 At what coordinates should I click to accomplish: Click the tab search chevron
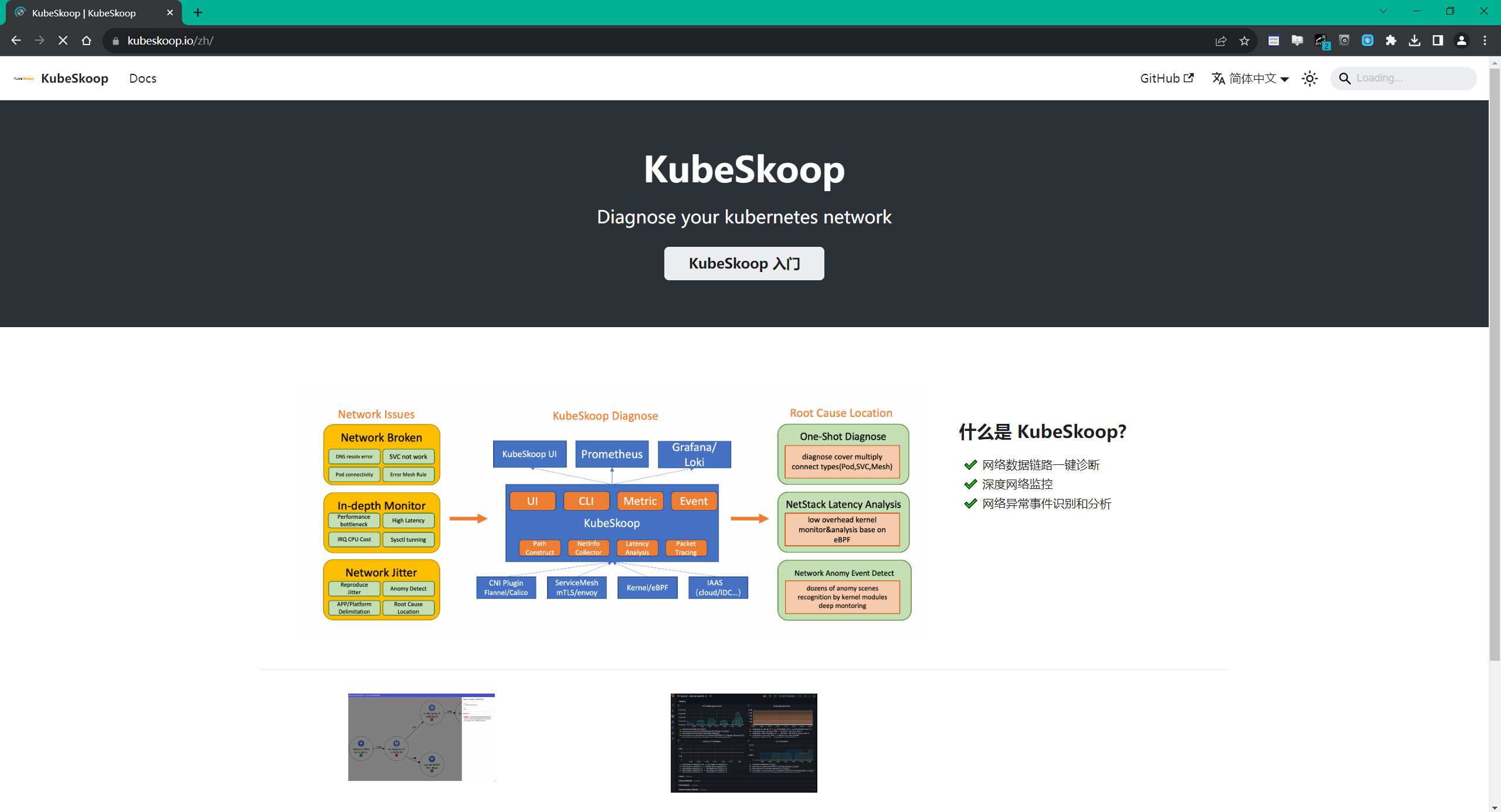(1383, 11)
